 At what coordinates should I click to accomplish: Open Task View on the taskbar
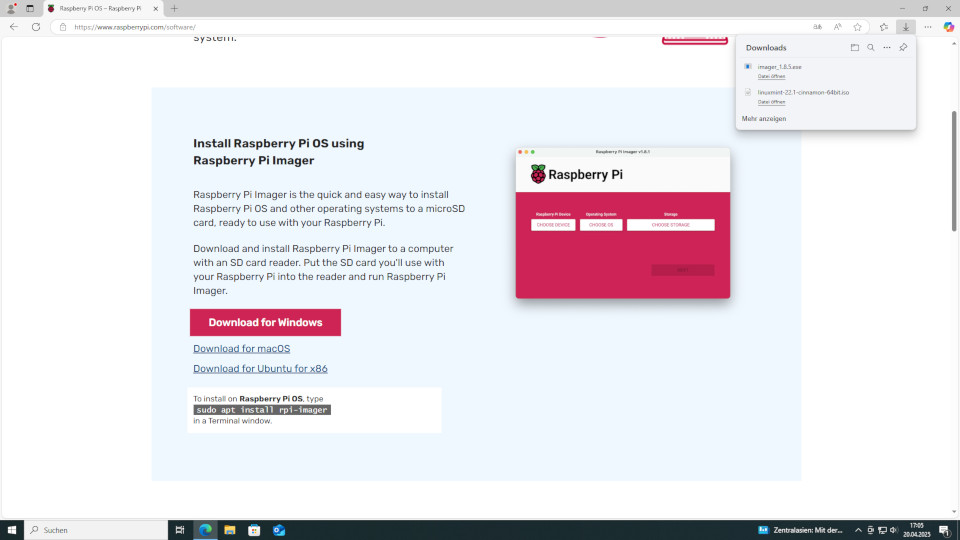coord(180,530)
